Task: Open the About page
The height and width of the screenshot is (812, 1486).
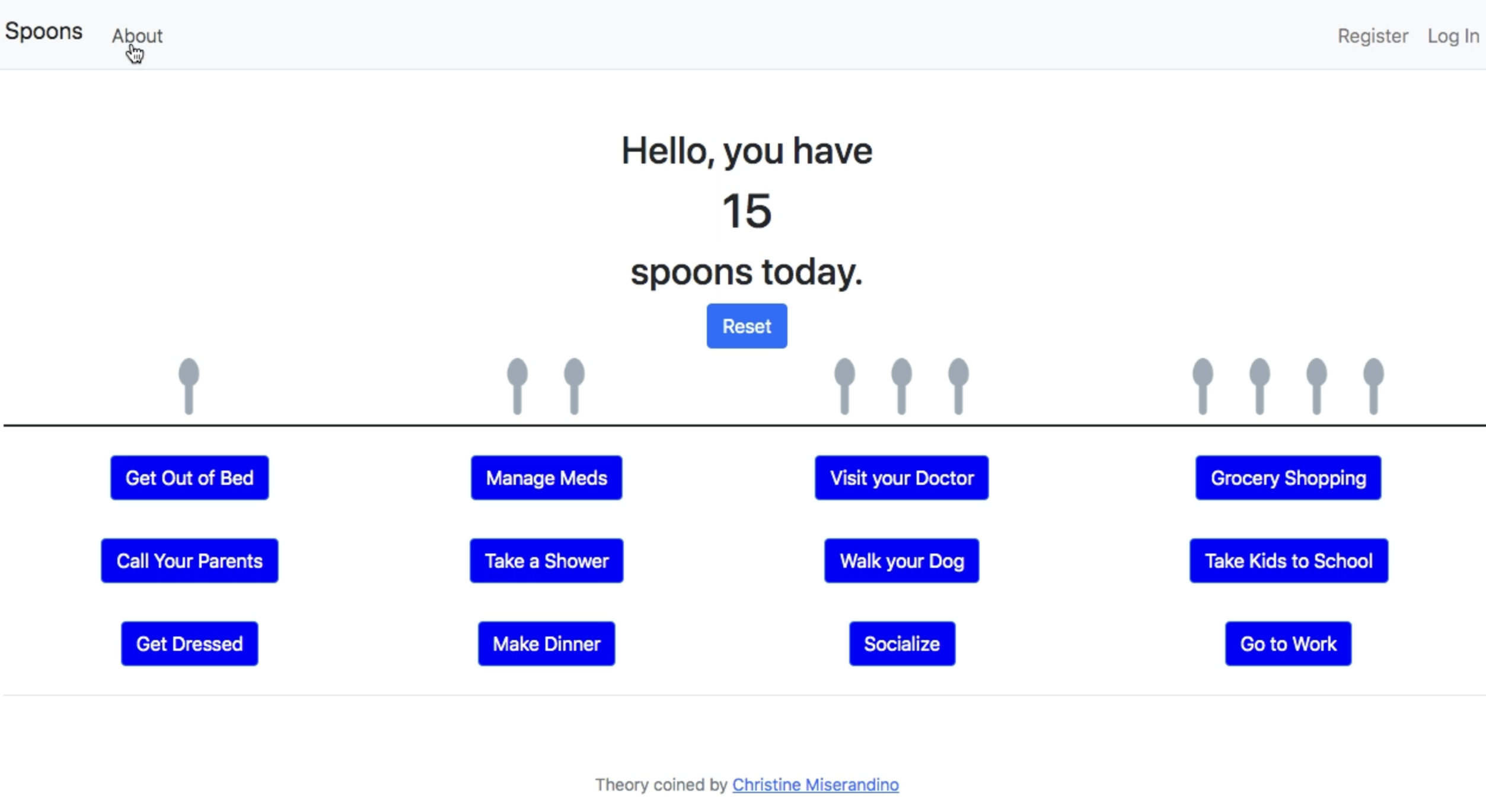Action: coord(137,36)
